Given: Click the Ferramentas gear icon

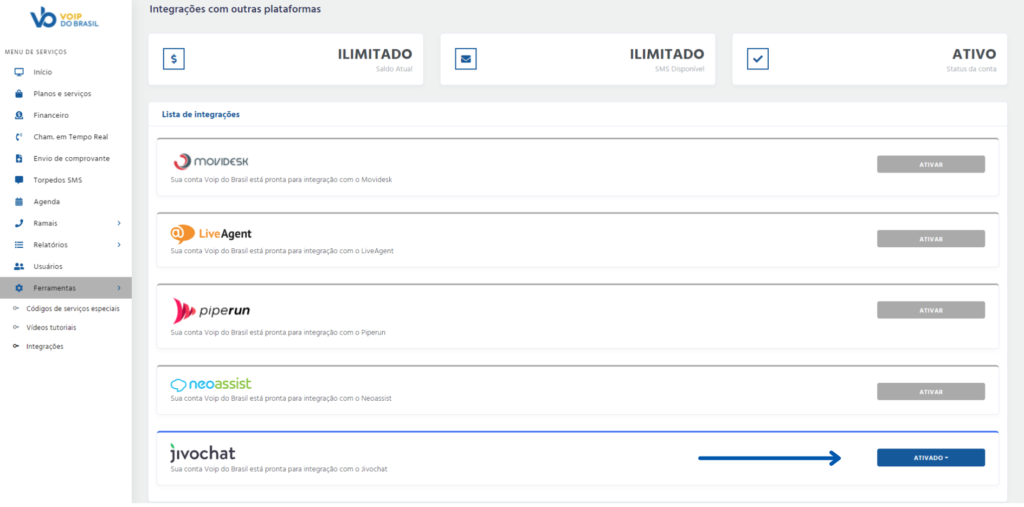Looking at the screenshot, I should point(19,287).
